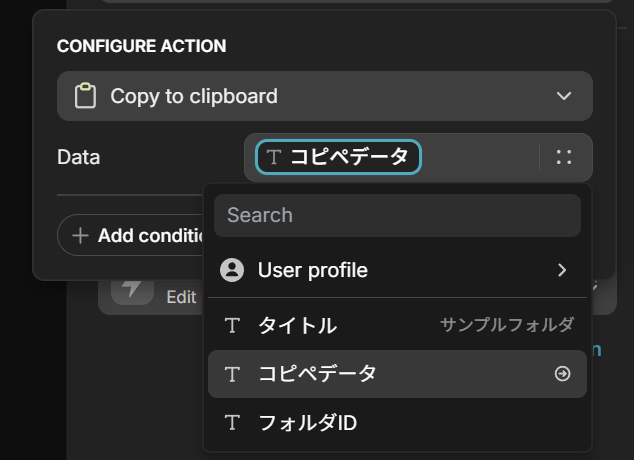Screen dimensions: 634x460
Task: Click the circled arrow icon on the コピペデータ row
Action: (562, 374)
